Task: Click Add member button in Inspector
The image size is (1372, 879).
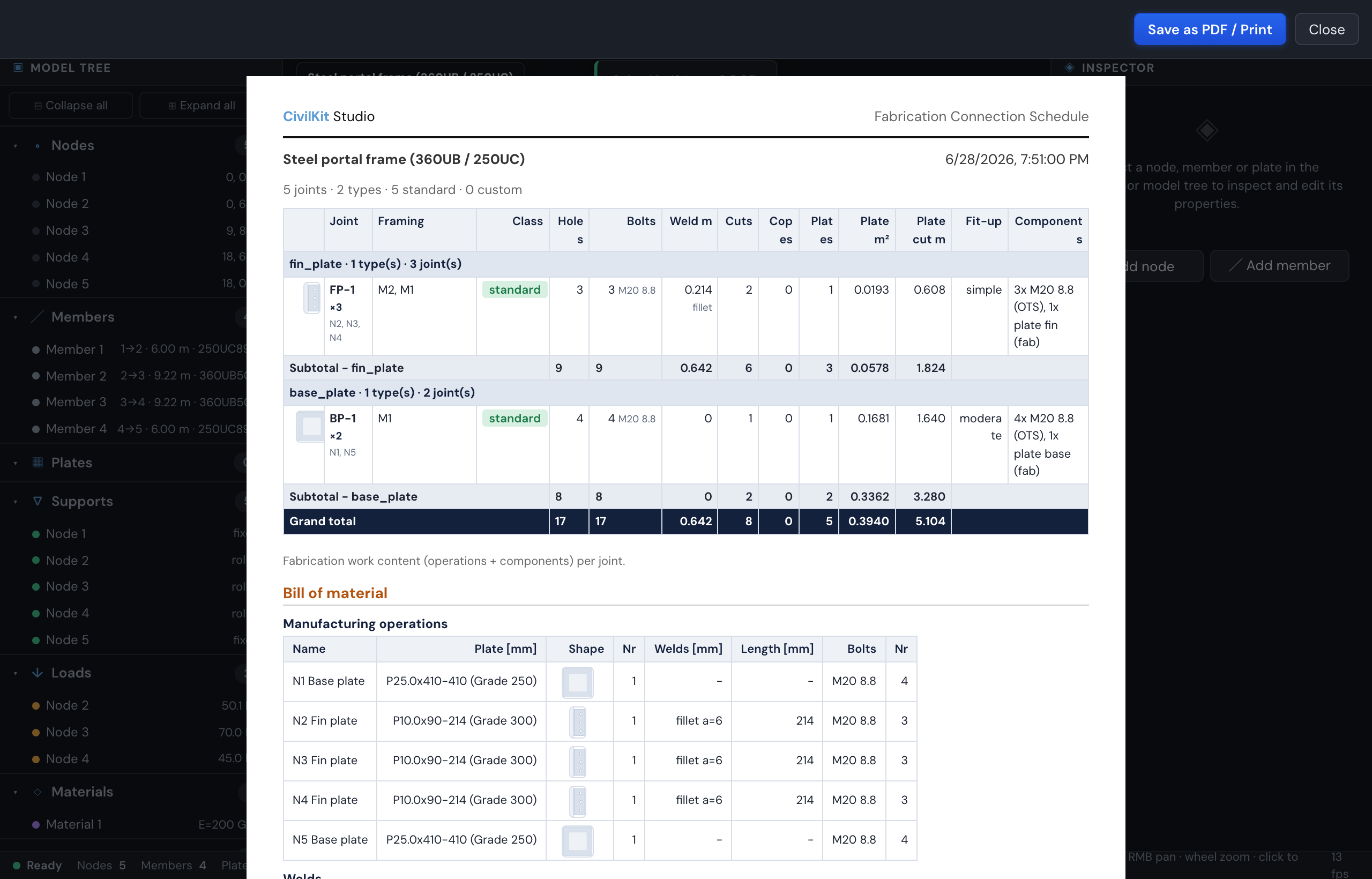Action: pos(1279,265)
